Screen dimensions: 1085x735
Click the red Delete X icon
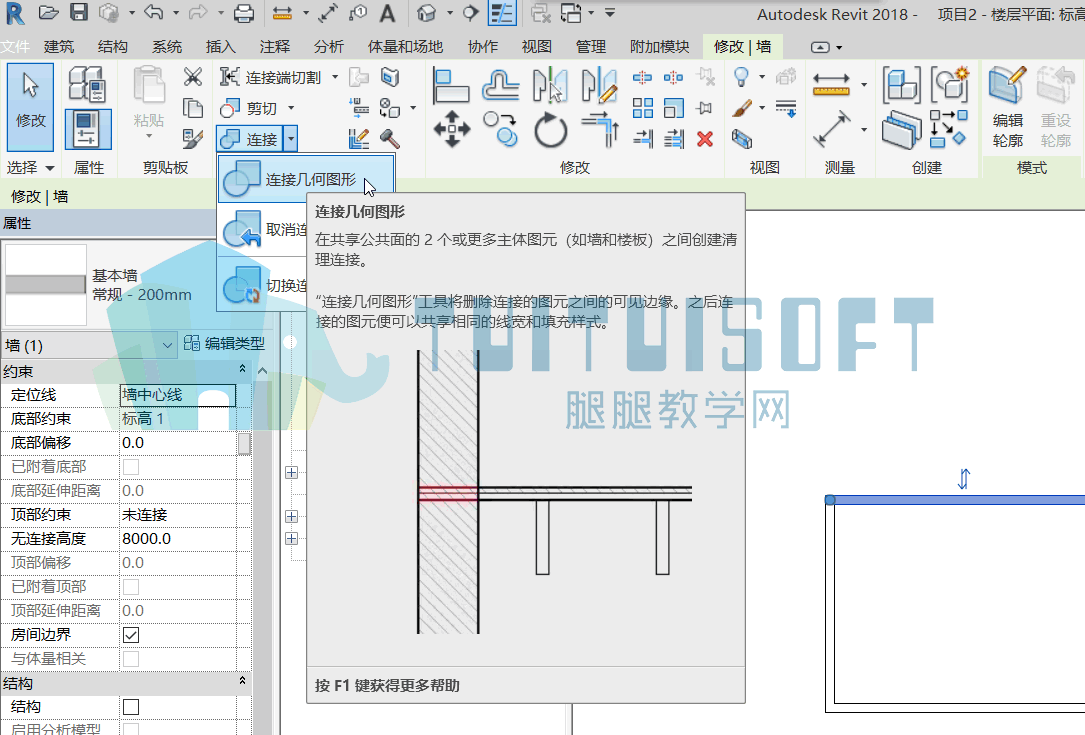[x=704, y=140]
